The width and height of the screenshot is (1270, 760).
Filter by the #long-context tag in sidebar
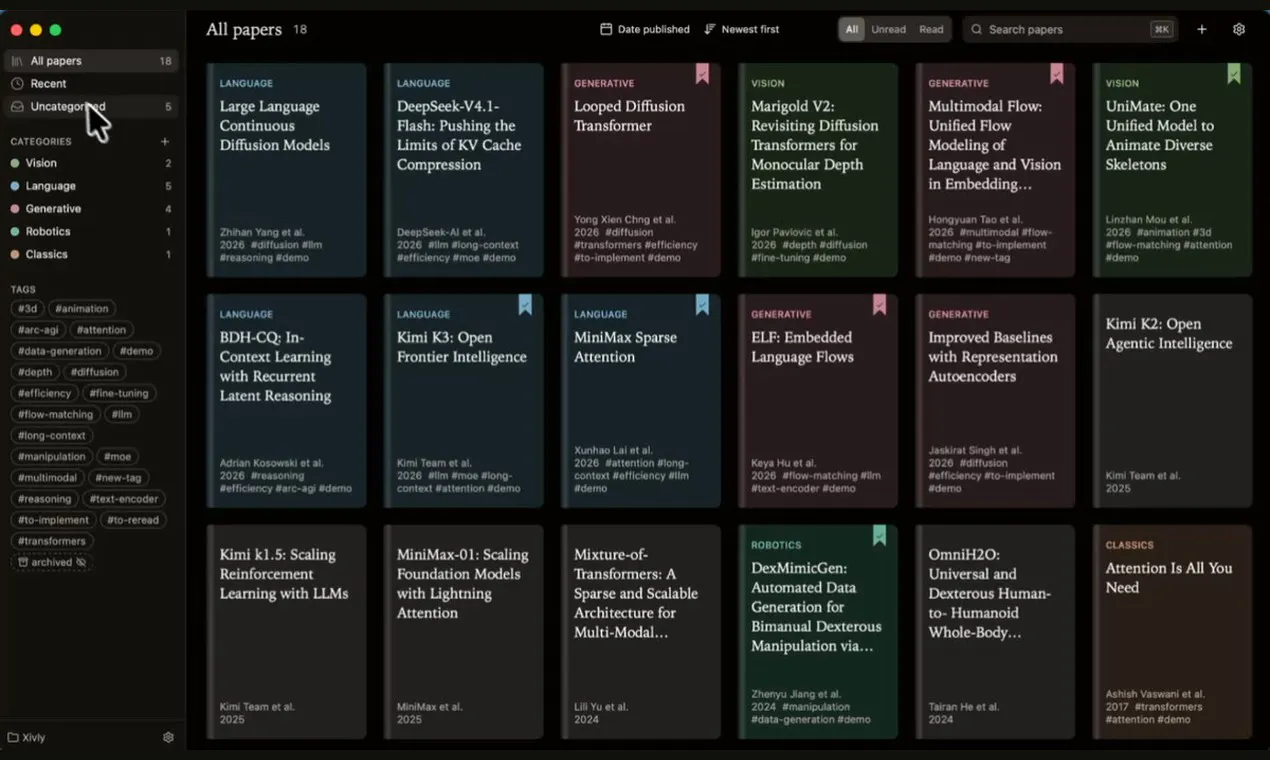(x=52, y=436)
